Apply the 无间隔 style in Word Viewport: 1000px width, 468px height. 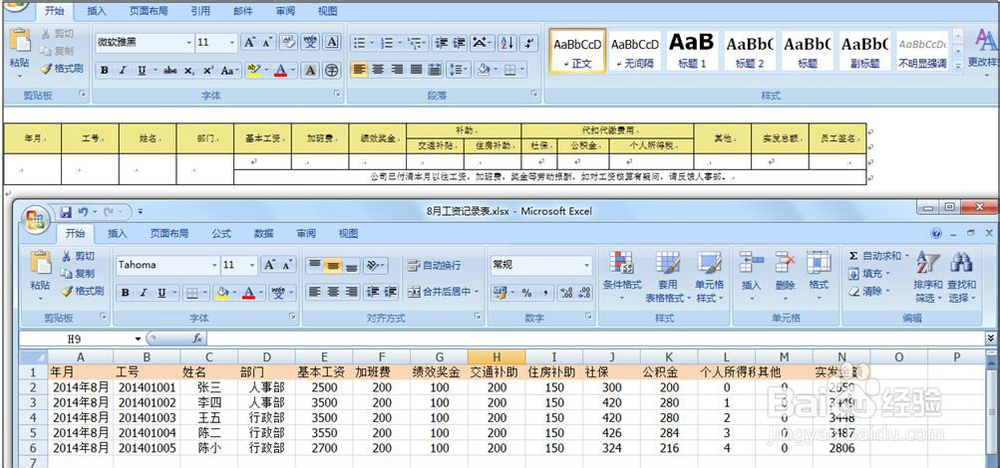(635, 50)
